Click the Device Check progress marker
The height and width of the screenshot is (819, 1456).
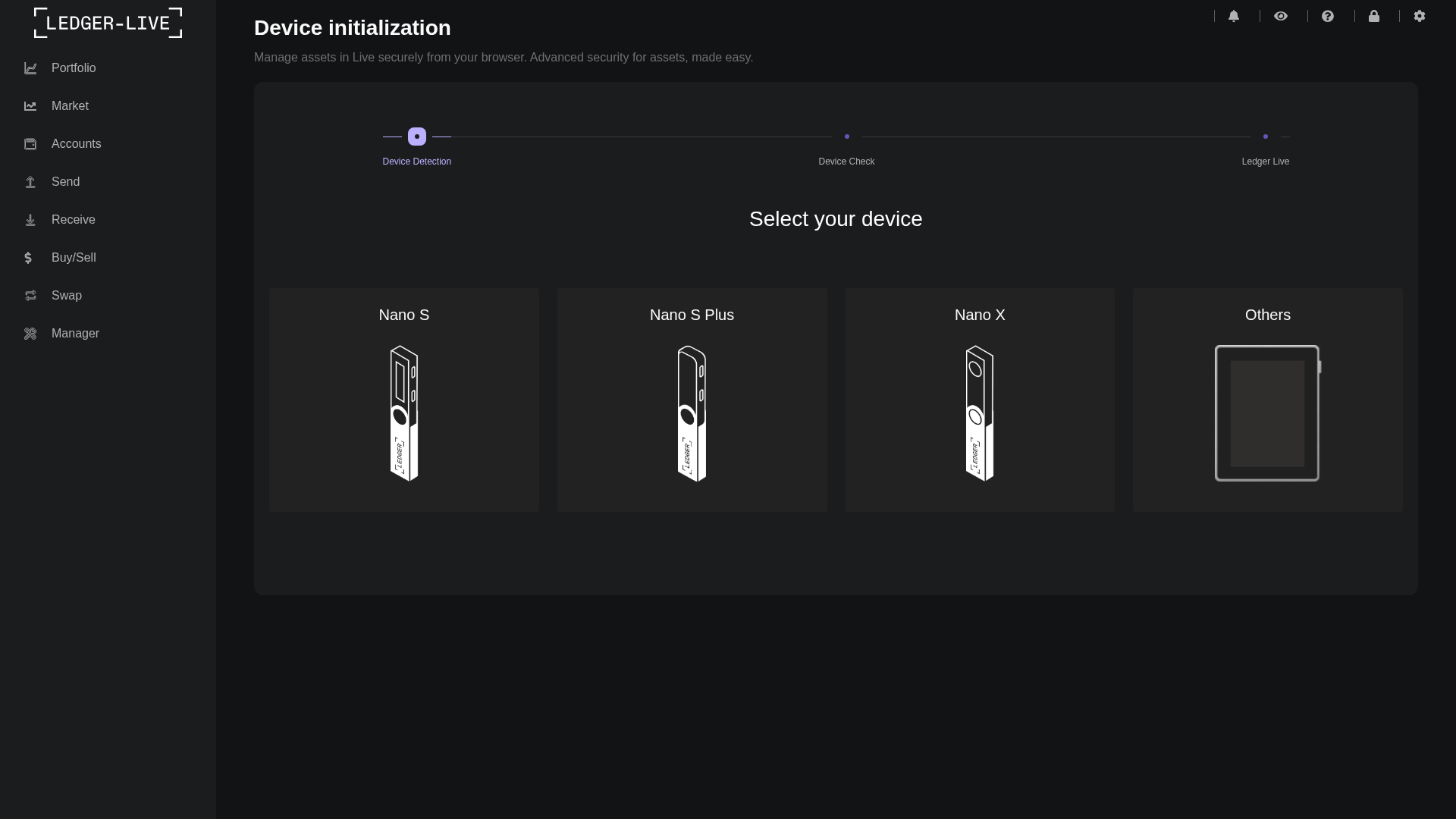[x=847, y=136]
